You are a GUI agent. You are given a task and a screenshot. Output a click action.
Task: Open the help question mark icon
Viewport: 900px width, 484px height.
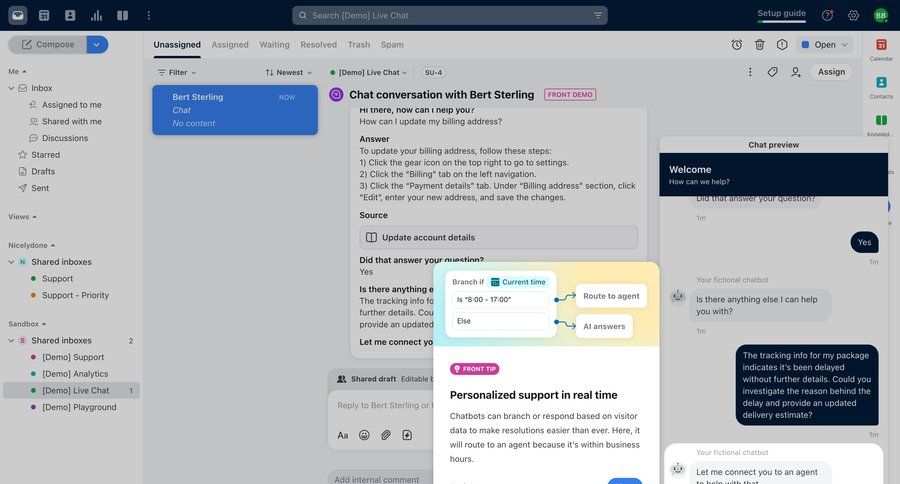827,16
